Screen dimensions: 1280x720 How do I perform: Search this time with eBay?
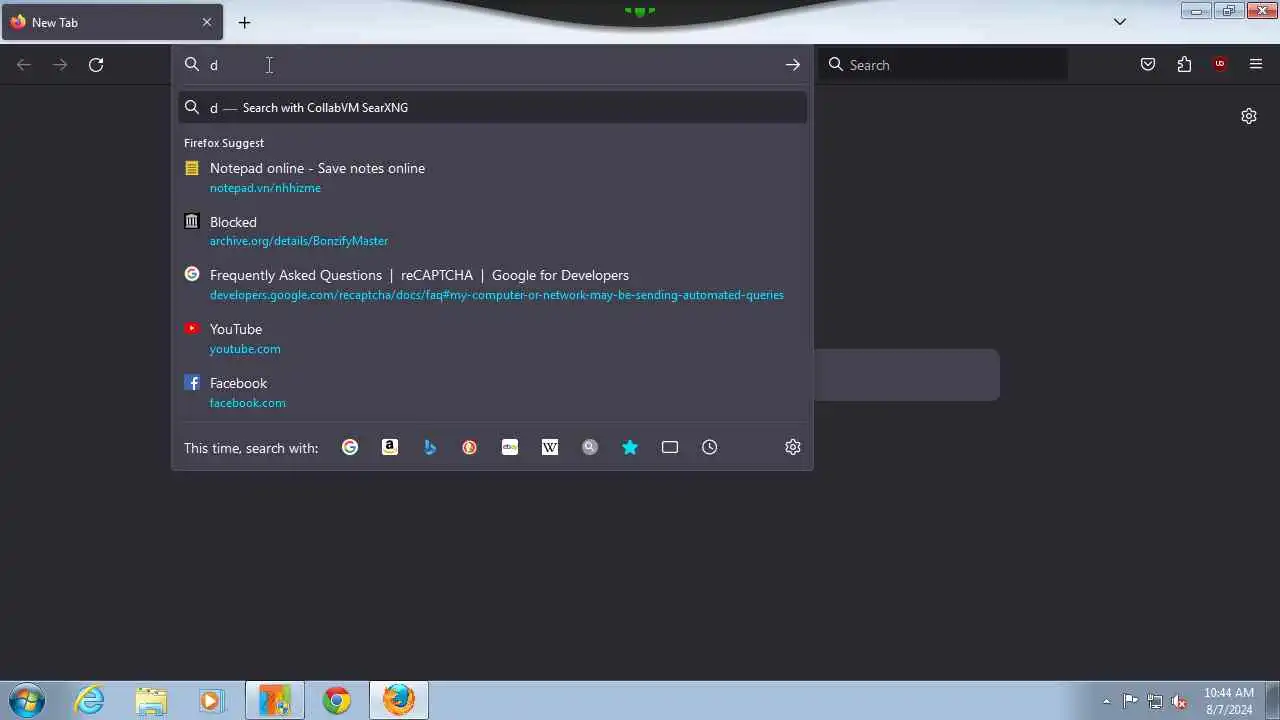[510, 447]
